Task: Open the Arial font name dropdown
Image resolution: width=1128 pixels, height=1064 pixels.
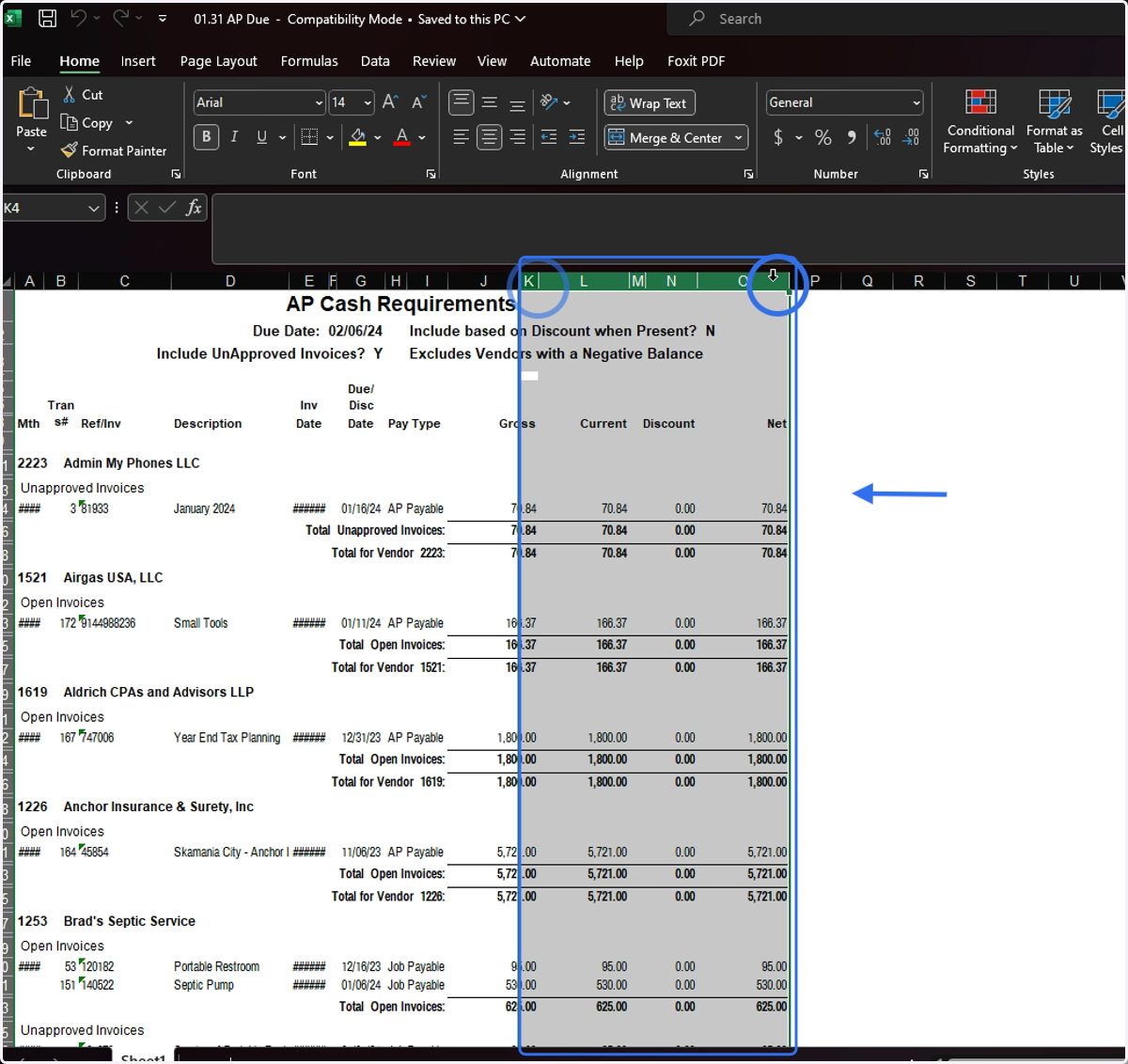Action: 319,102
